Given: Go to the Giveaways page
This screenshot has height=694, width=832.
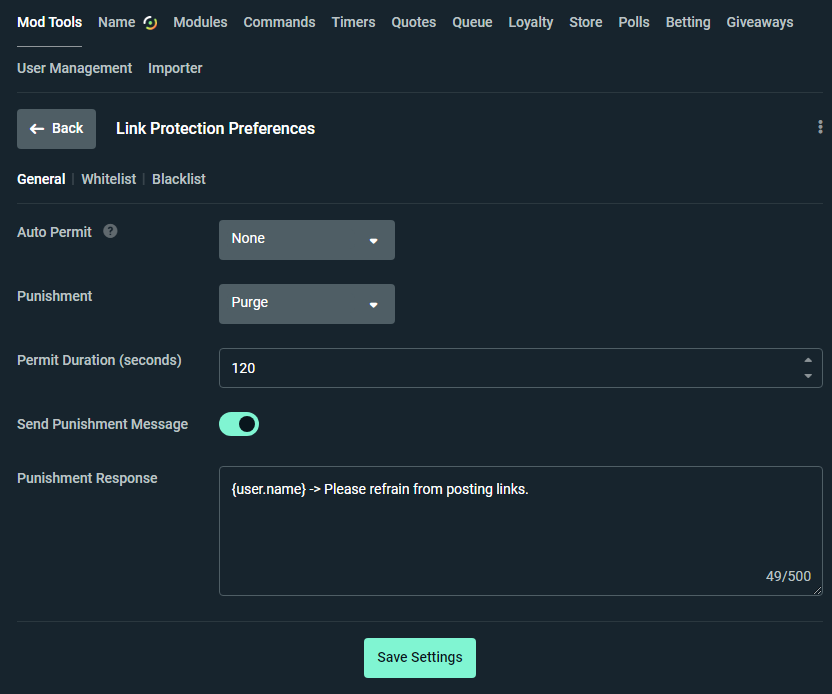Looking at the screenshot, I should pyautogui.click(x=759, y=21).
